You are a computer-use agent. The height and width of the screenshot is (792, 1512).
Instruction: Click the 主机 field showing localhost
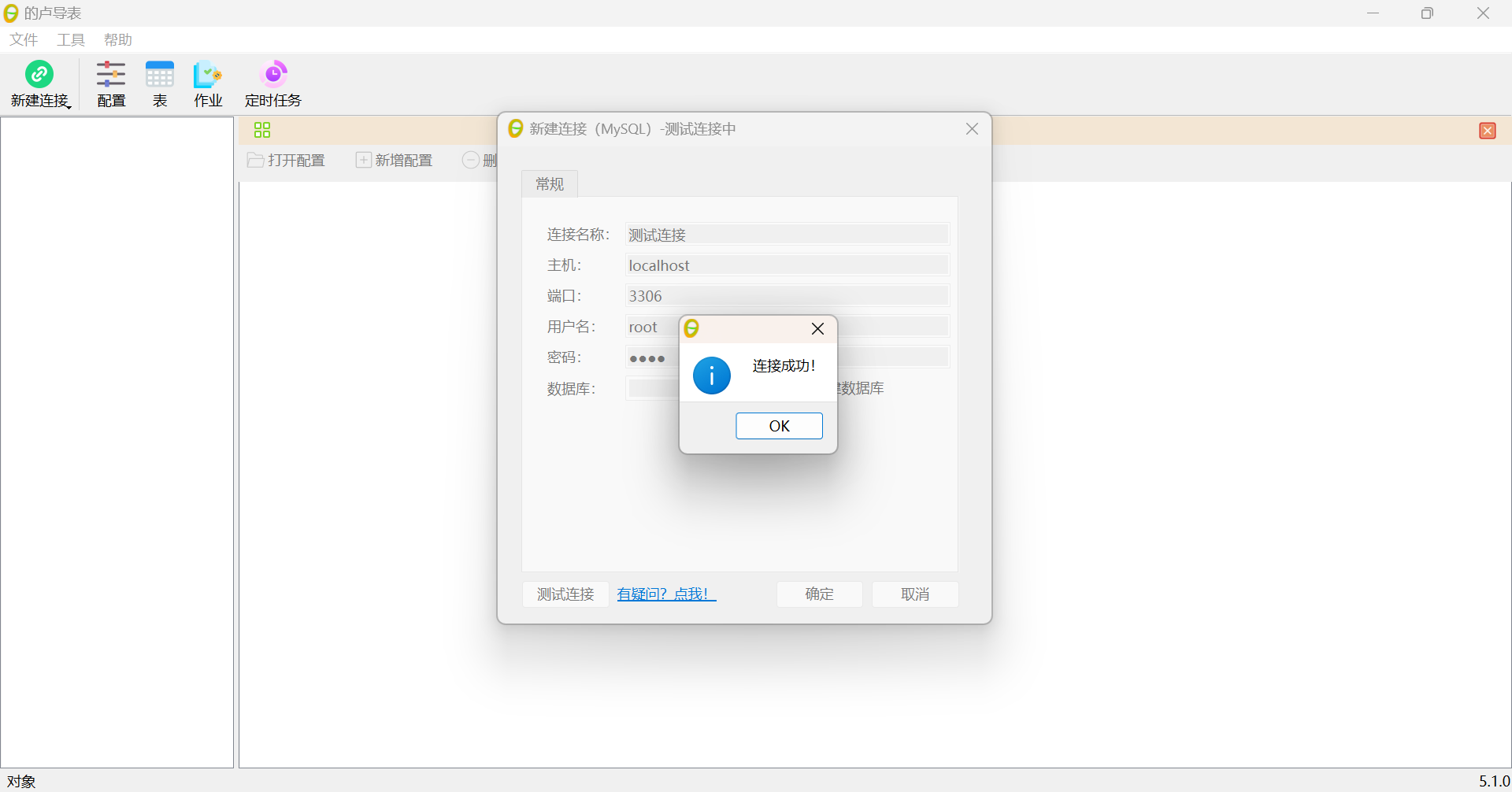pyautogui.click(x=787, y=265)
